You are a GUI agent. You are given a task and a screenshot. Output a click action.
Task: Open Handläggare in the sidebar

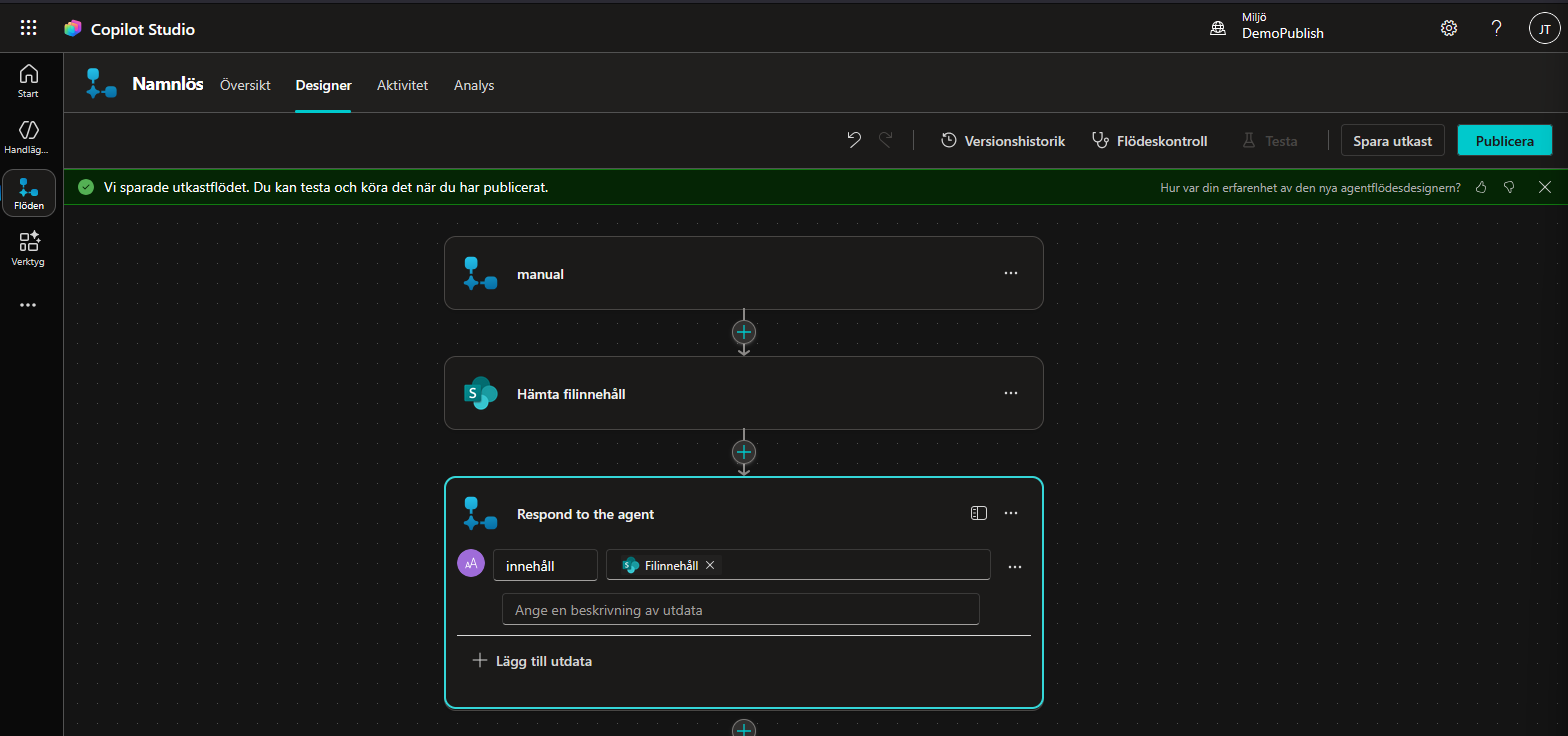[29, 137]
